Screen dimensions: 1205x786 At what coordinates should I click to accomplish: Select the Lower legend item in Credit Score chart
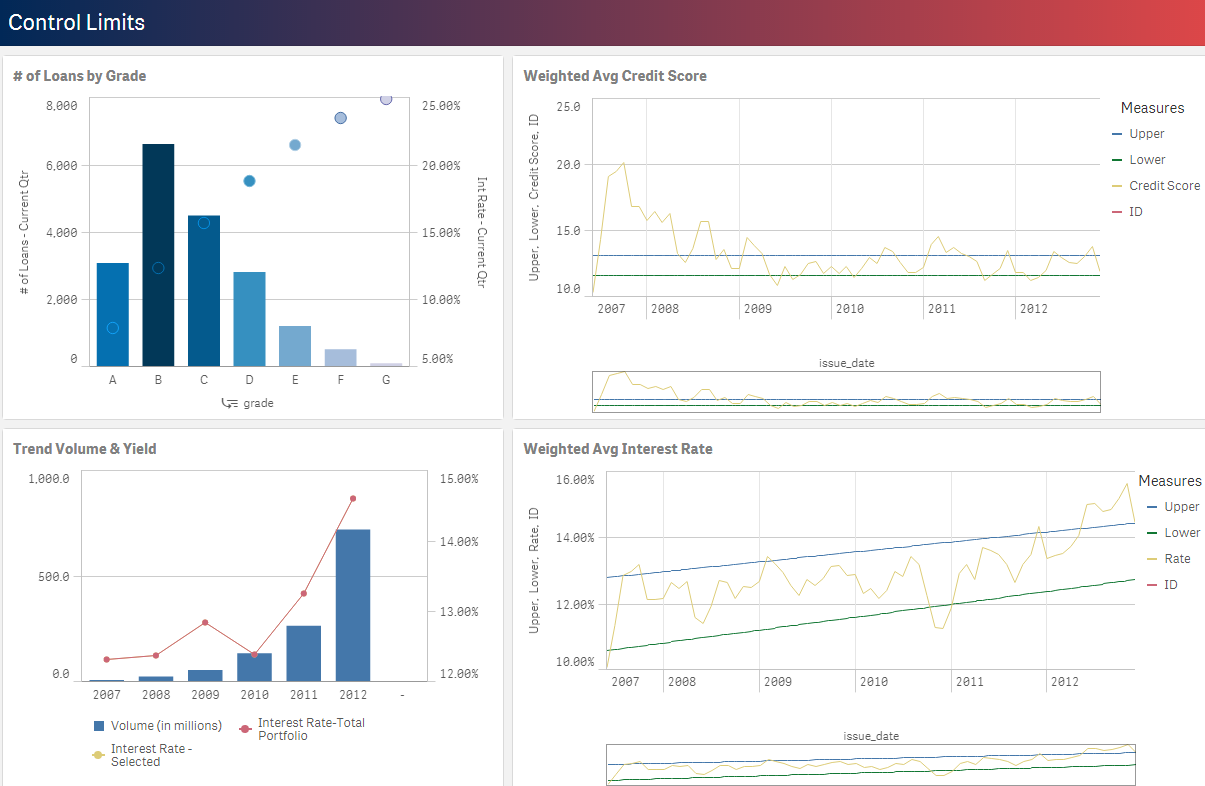tap(1146, 160)
